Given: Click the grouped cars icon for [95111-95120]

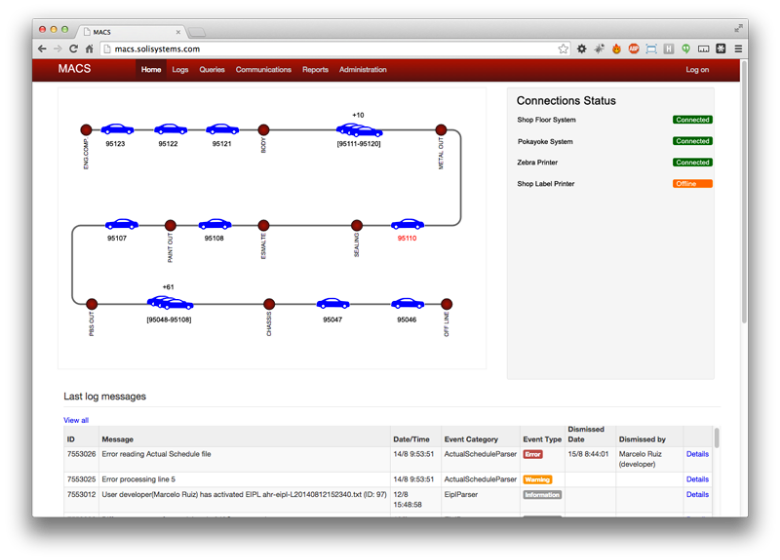Looking at the screenshot, I should [x=359, y=130].
